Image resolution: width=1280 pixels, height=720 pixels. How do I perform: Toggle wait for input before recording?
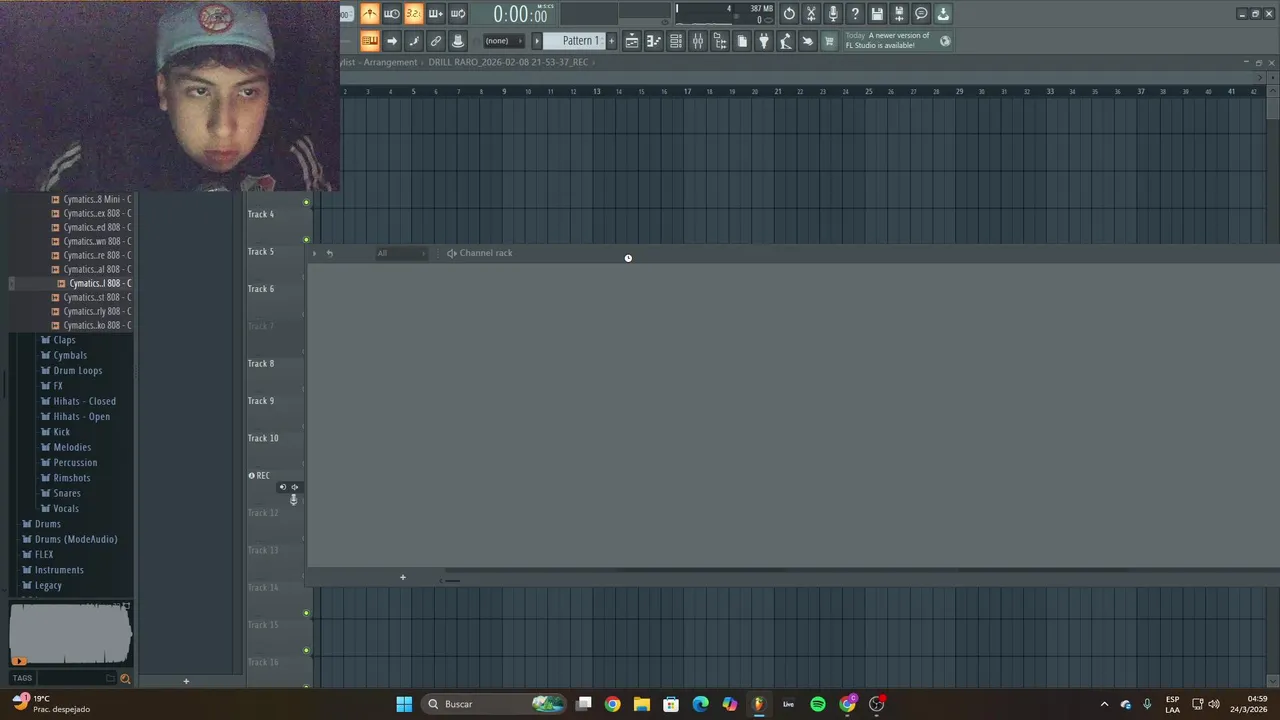coord(392,14)
